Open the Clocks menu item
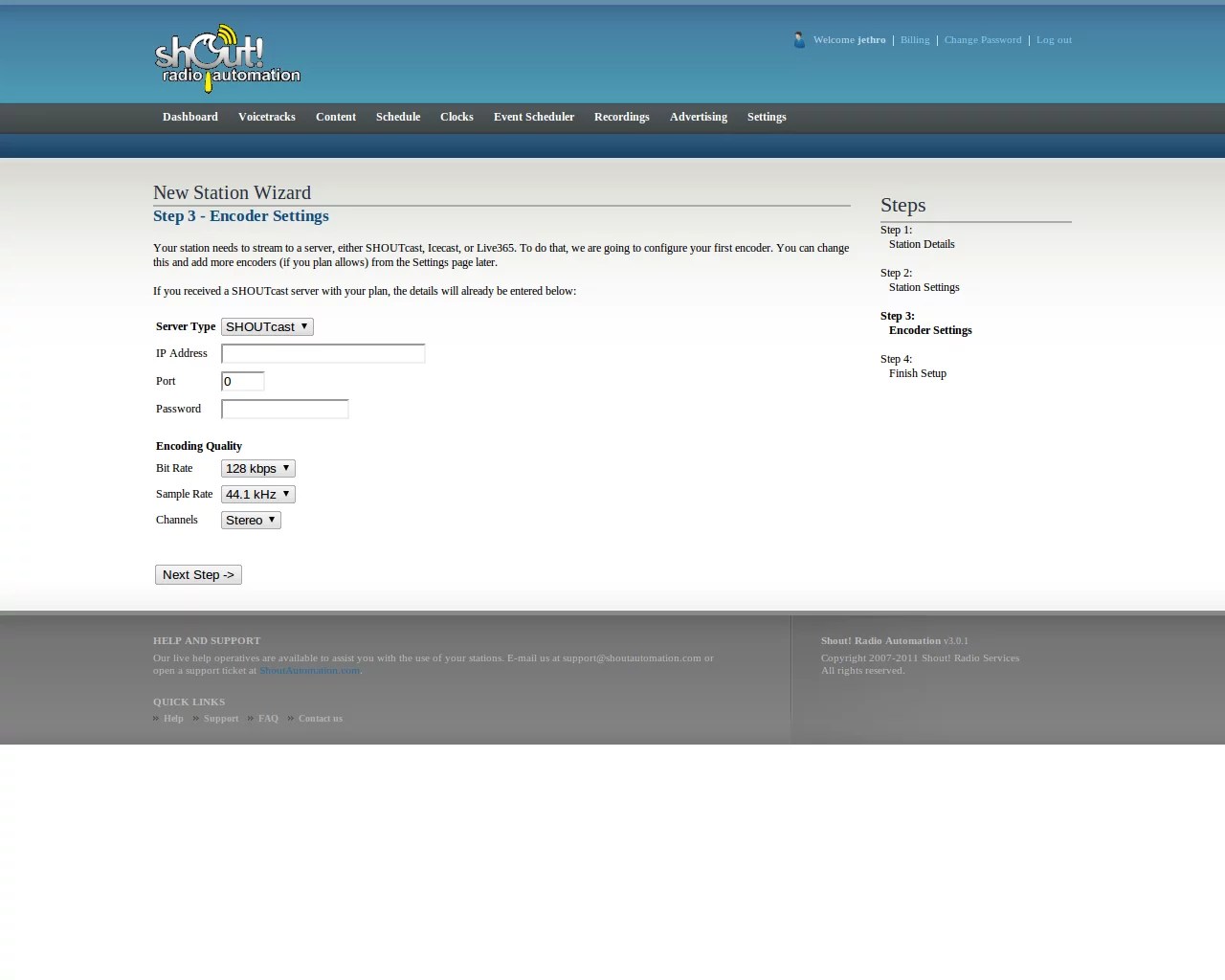 pyautogui.click(x=457, y=117)
